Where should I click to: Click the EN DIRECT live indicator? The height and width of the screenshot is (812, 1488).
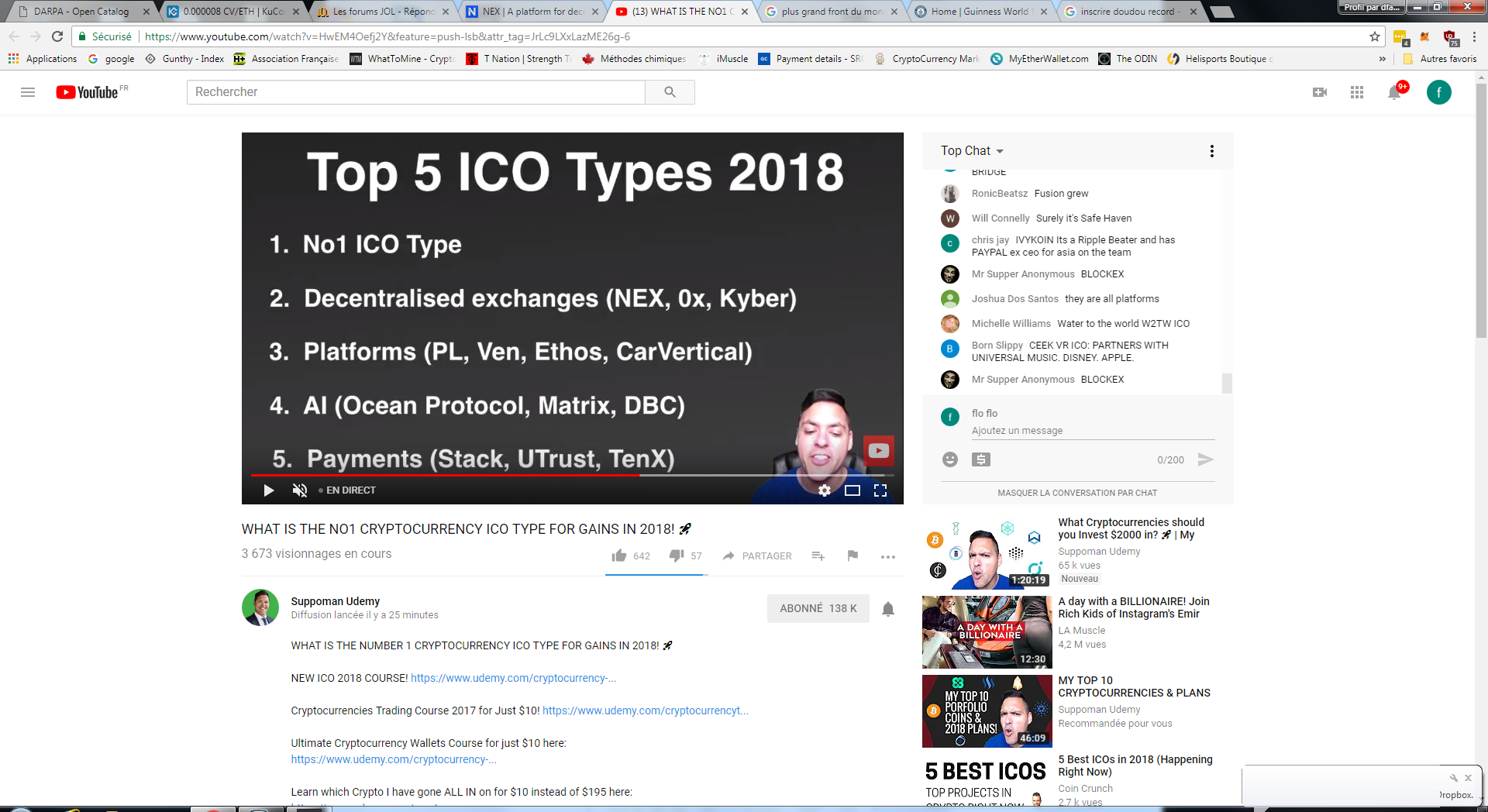pos(347,490)
